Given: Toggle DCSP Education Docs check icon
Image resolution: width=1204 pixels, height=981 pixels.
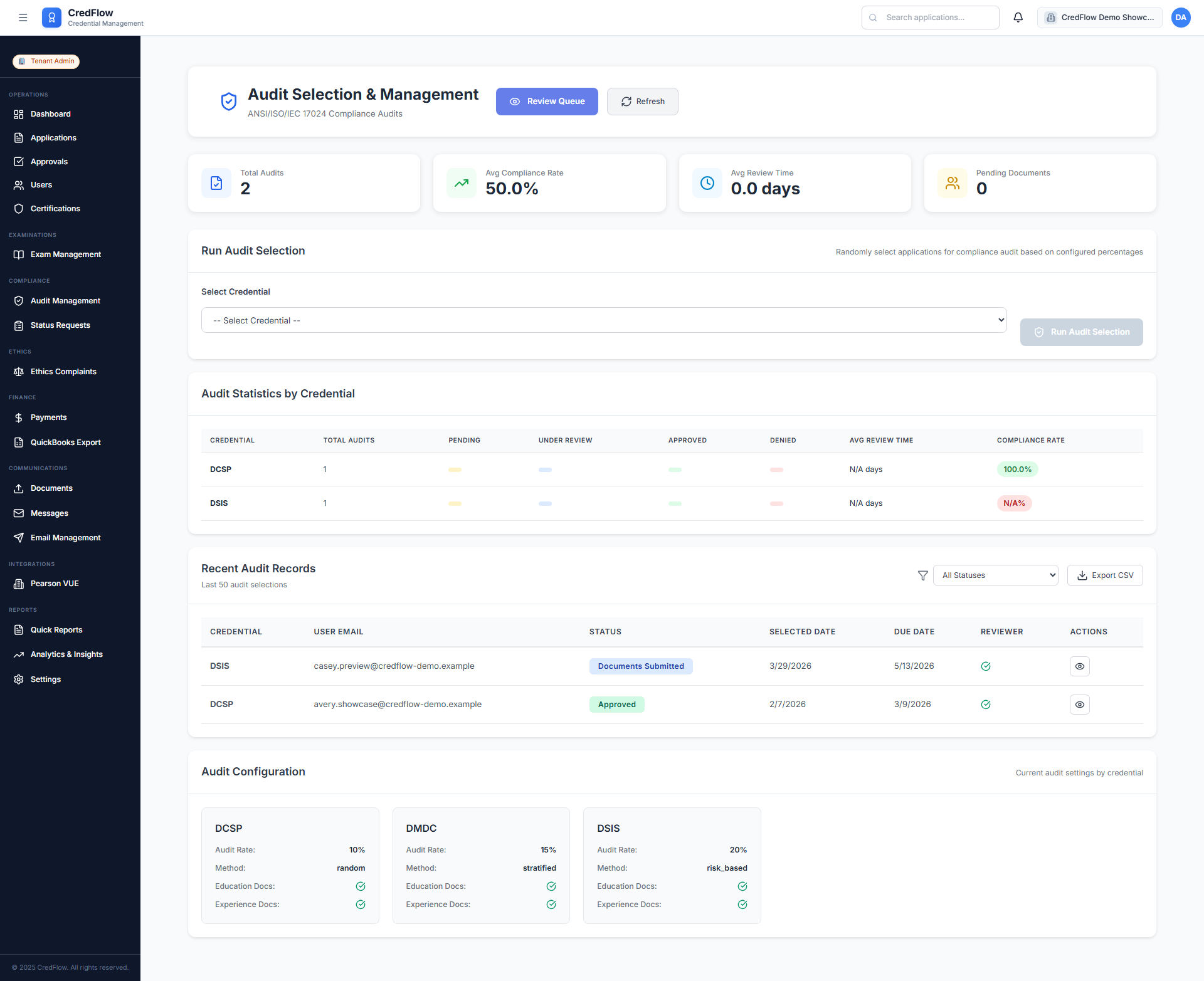Looking at the screenshot, I should [x=361, y=886].
